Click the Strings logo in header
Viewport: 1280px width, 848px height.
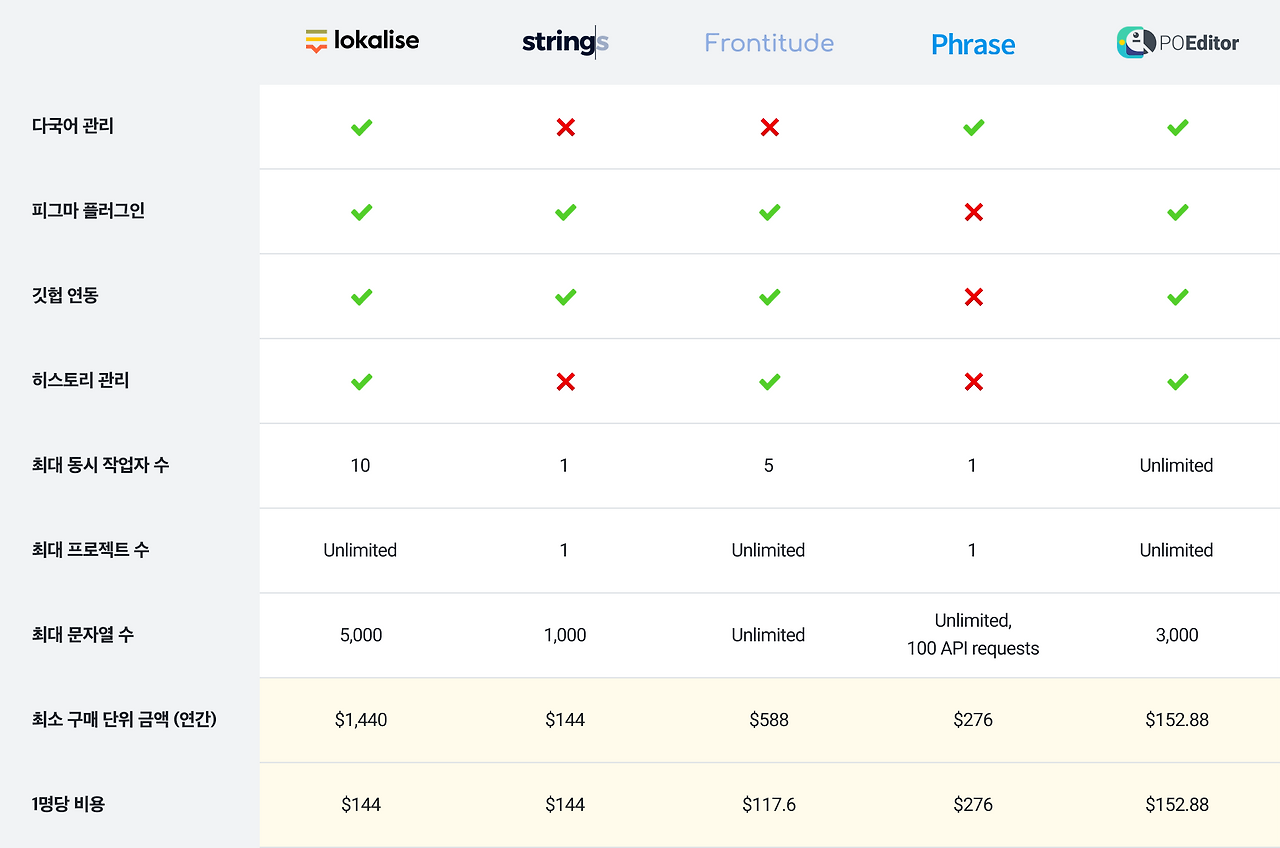pyautogui.click(x=565, y=42)
